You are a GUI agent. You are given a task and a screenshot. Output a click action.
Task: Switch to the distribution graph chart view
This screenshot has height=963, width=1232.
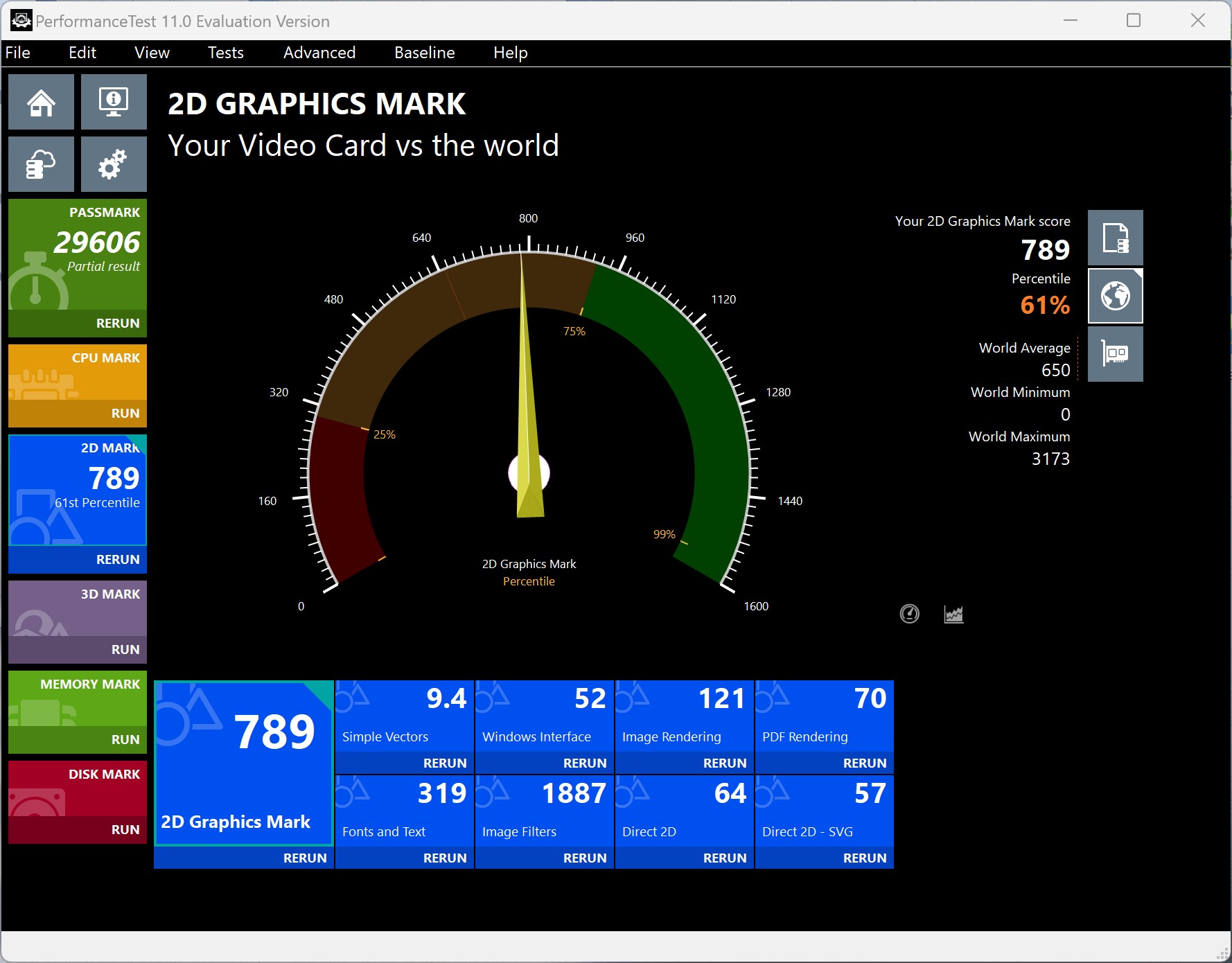954,614
